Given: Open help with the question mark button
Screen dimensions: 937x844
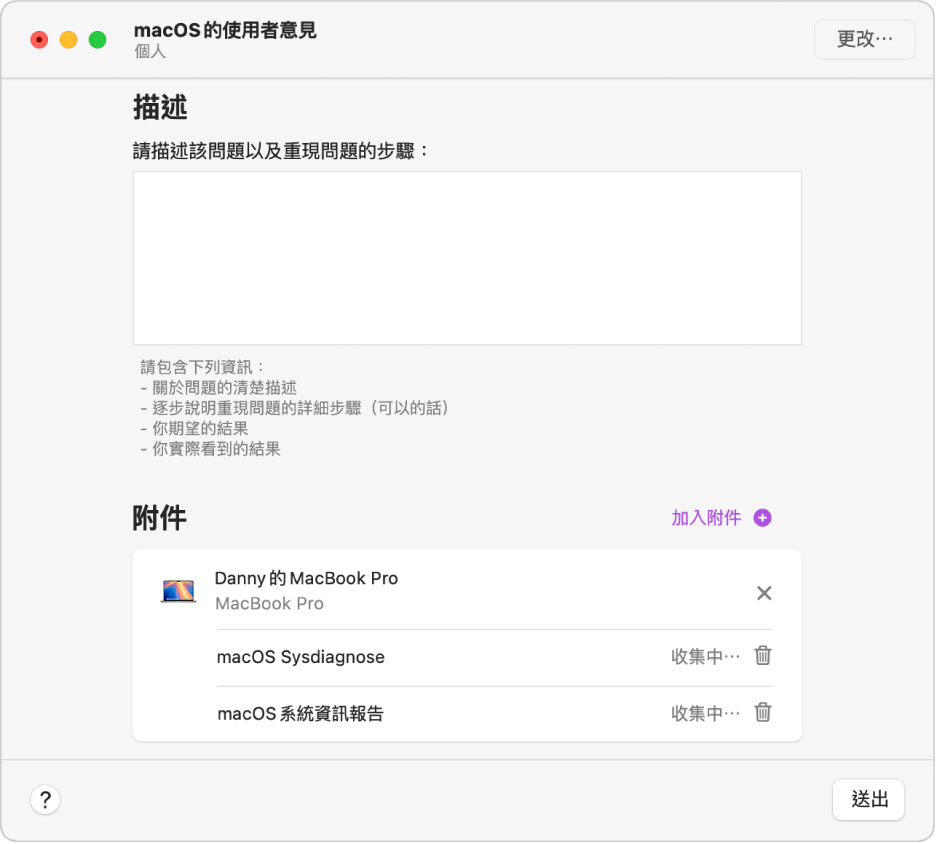Looking at the screenshot, I should click(45, 799).
